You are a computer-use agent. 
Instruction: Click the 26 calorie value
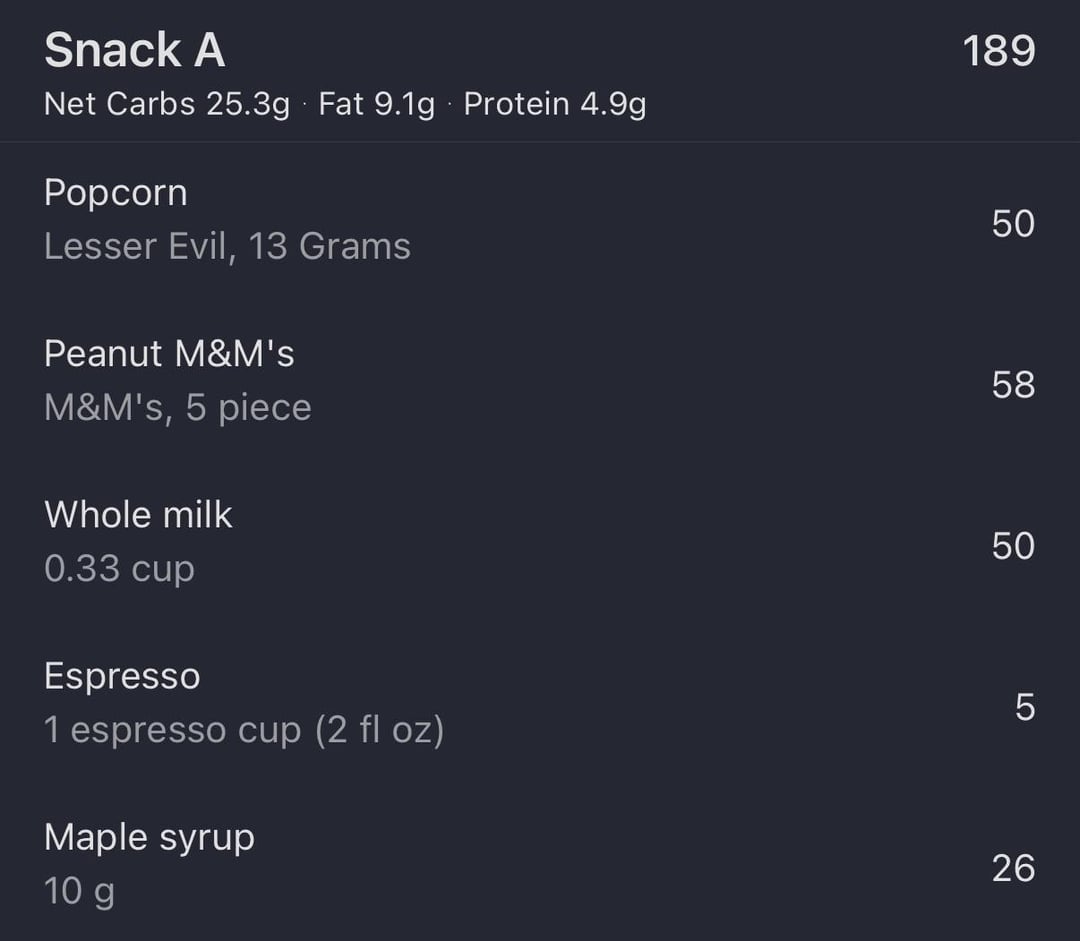point(1012,868)
